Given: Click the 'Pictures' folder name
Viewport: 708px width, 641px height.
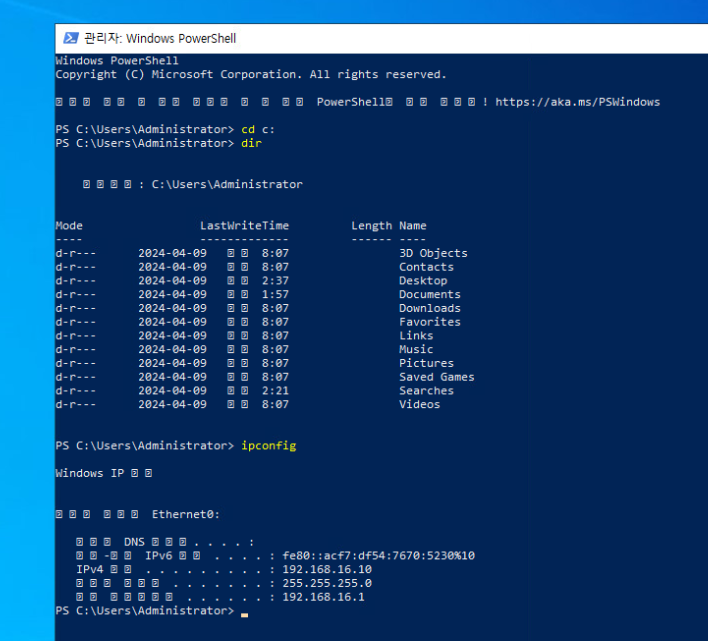Looking at the screenshot, I should click(426, 363).
